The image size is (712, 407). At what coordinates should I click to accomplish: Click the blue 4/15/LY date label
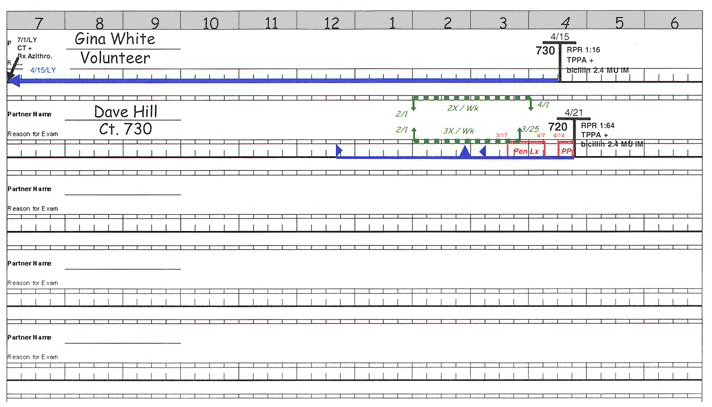(x=43, y=71)
